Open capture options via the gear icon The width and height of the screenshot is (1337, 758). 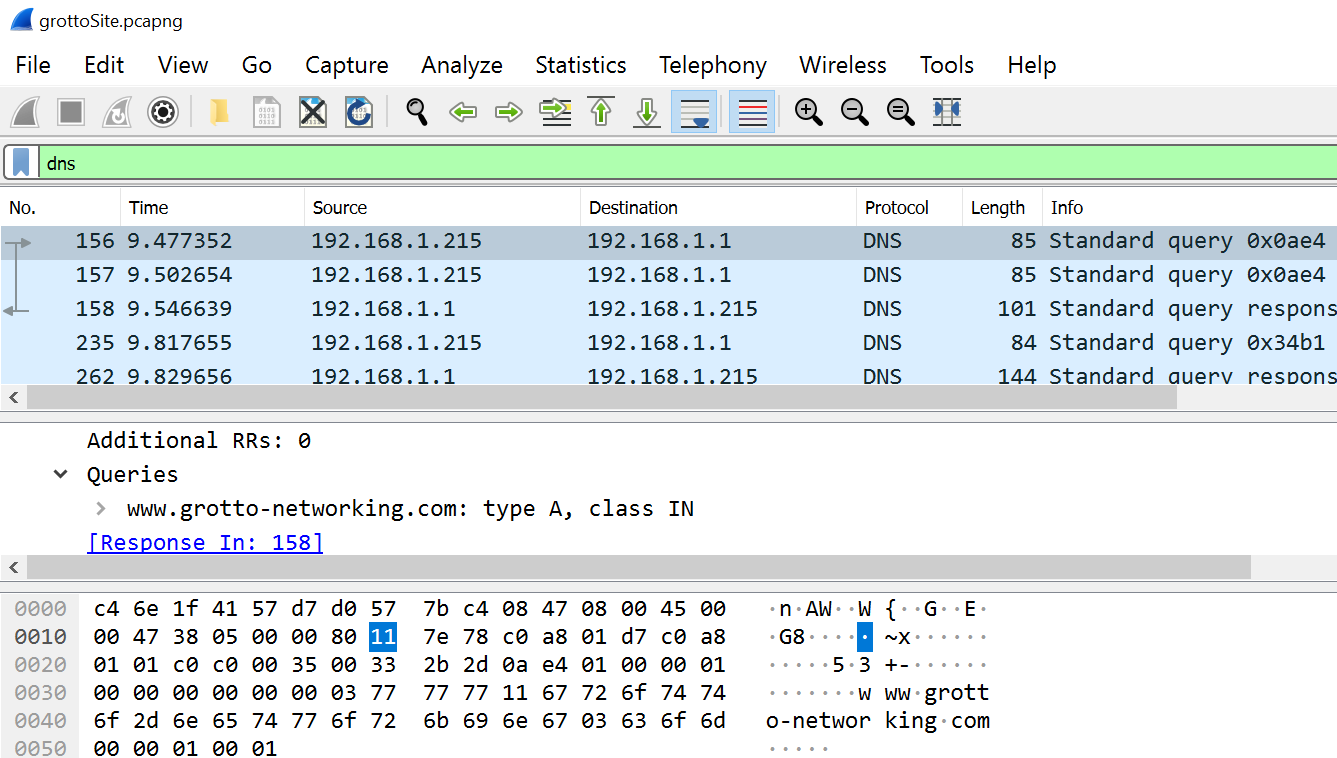162,111
